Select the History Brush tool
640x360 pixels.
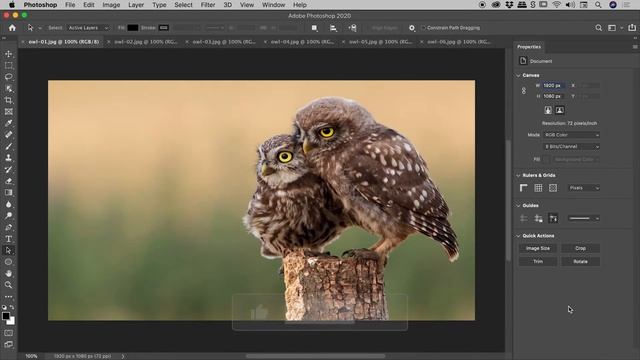tap(8, 169)
